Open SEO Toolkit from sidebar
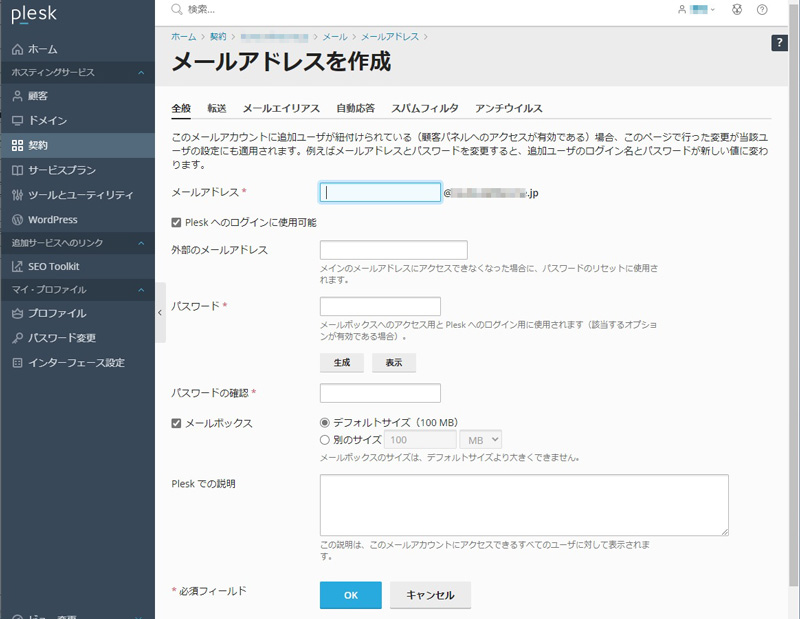 17,267
